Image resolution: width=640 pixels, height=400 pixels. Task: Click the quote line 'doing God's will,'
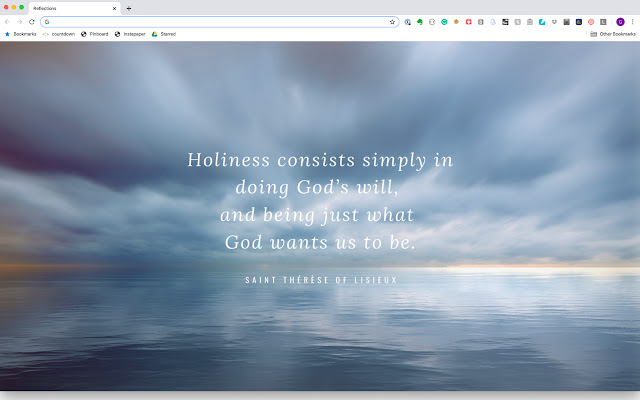tap(317, 187)
